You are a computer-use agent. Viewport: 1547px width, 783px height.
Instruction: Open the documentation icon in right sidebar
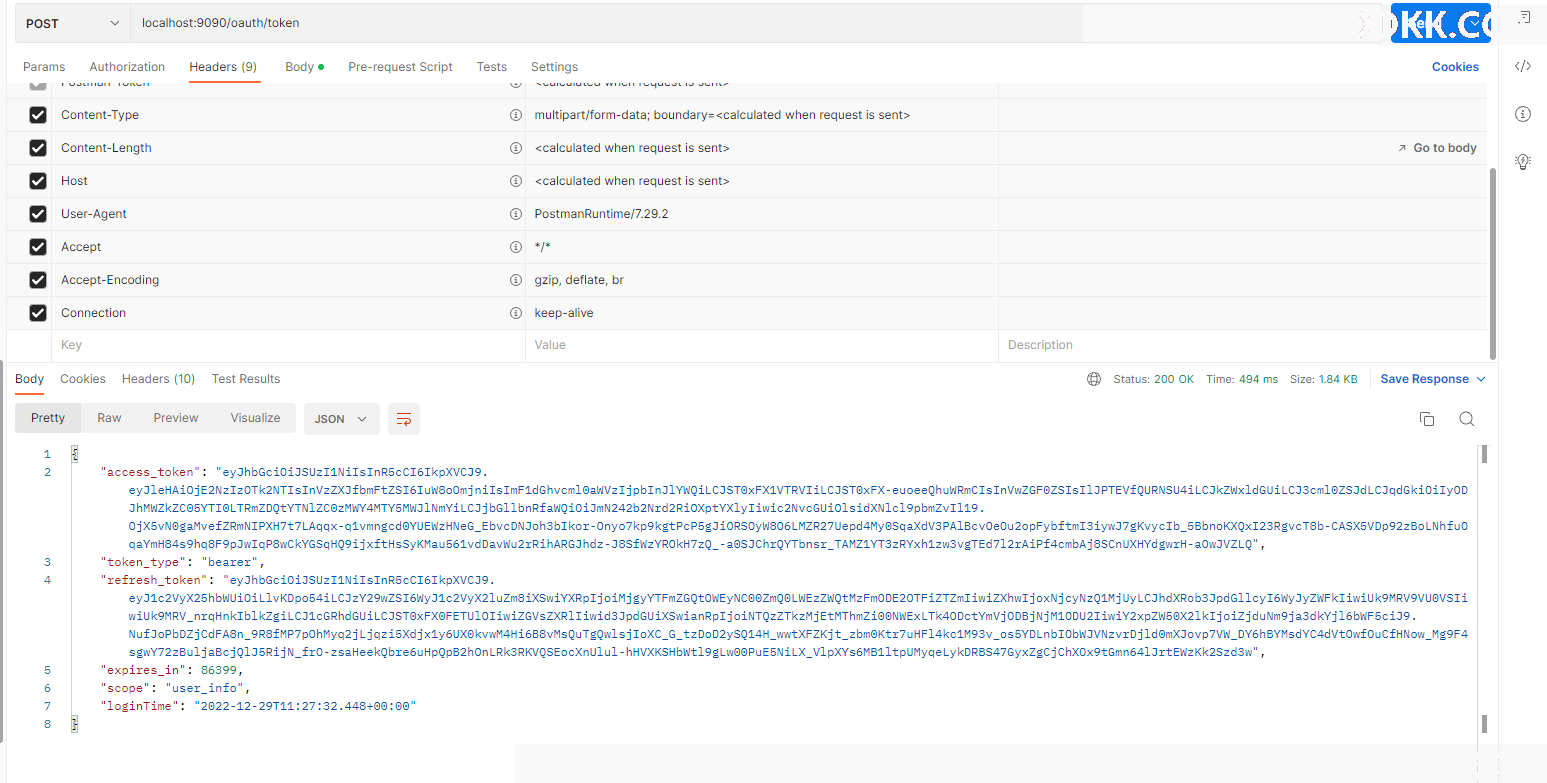click(x=1523, y=18)
